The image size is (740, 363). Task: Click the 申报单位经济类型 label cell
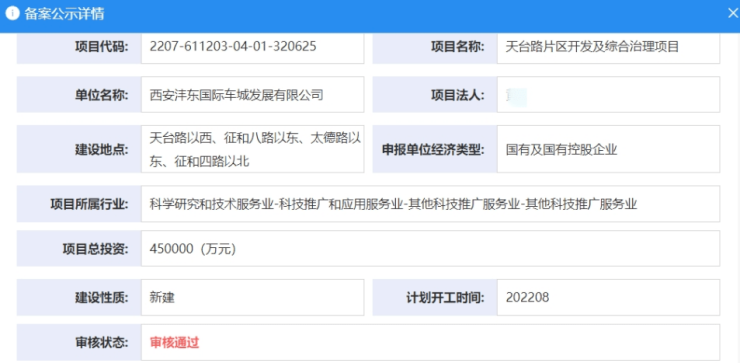(x=435, y=149)
